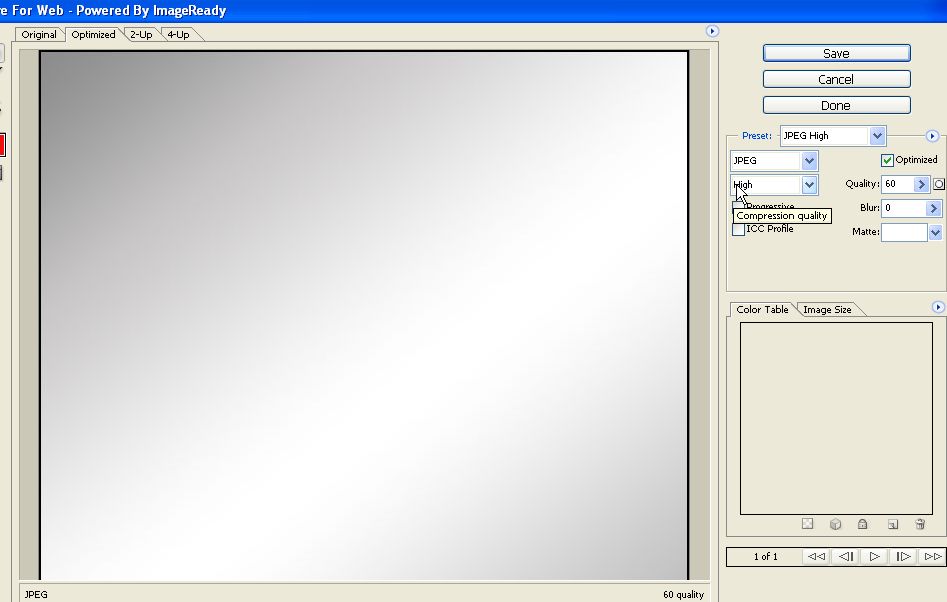The width and height of the screenshot is (947, 602).
Task: Click the web-safe cube shift icon
Action: [835, 524]
